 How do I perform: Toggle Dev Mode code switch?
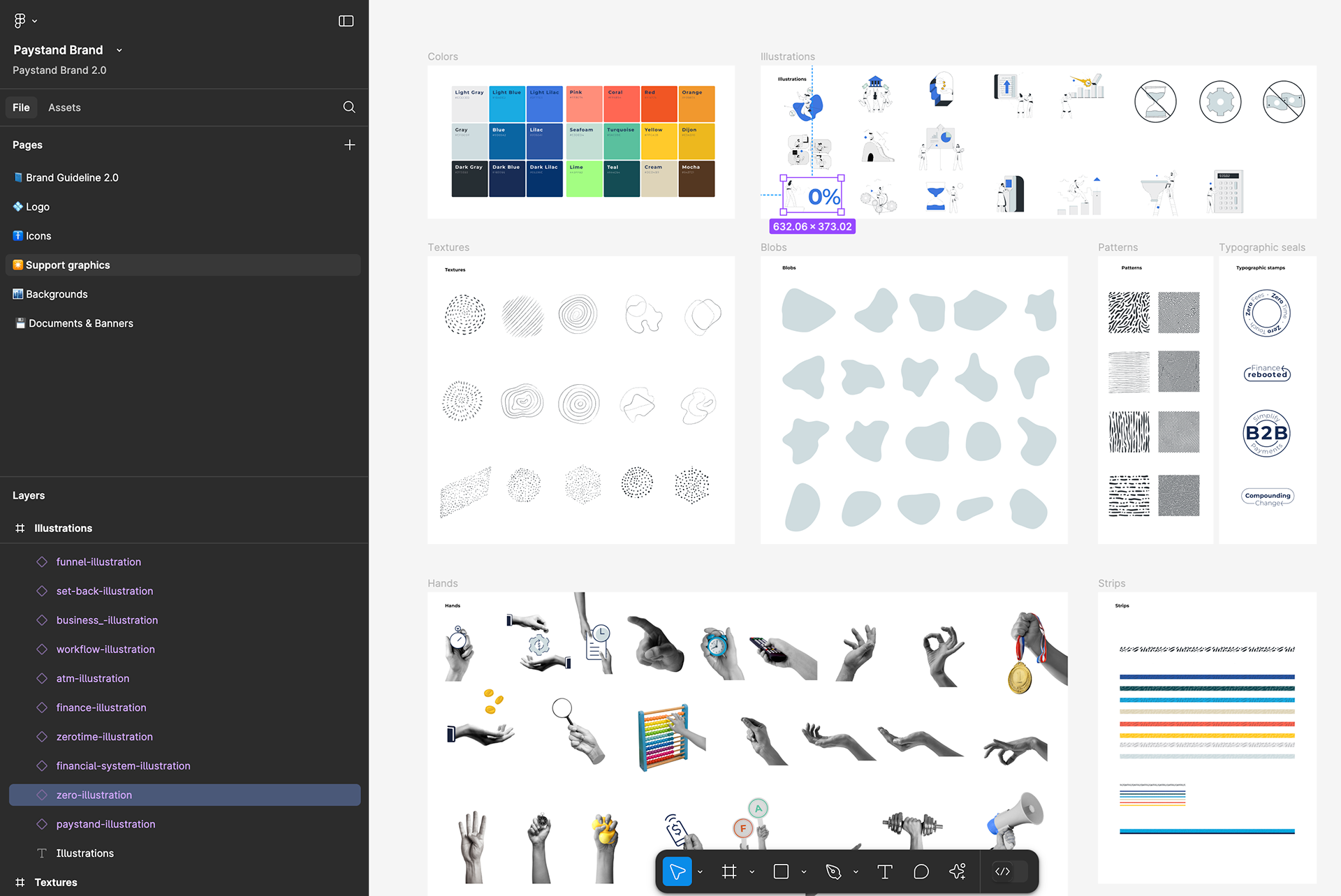click(1010, 872)
